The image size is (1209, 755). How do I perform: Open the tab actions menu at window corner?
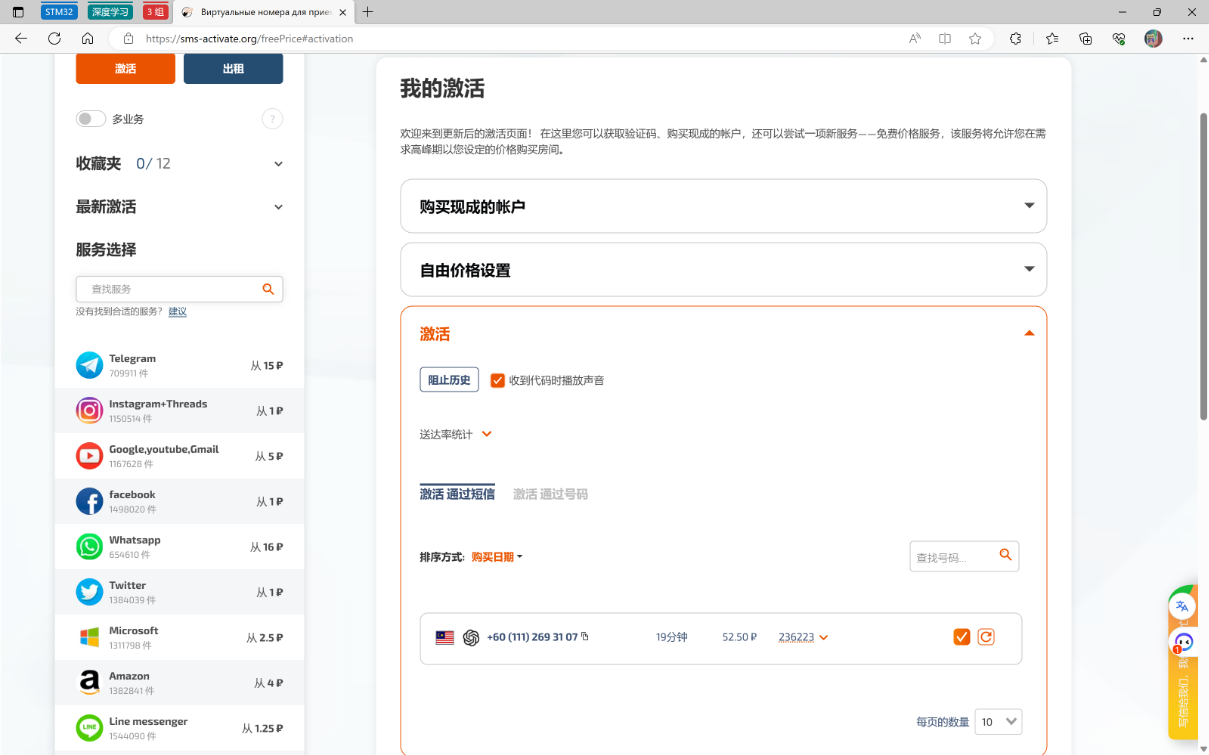click(18, 12)
